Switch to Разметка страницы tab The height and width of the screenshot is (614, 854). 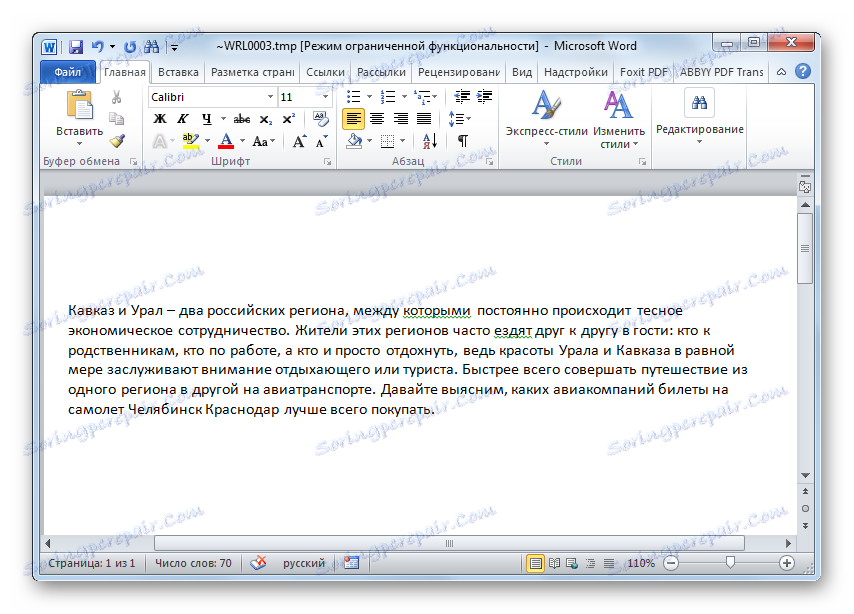pos(252,72)
